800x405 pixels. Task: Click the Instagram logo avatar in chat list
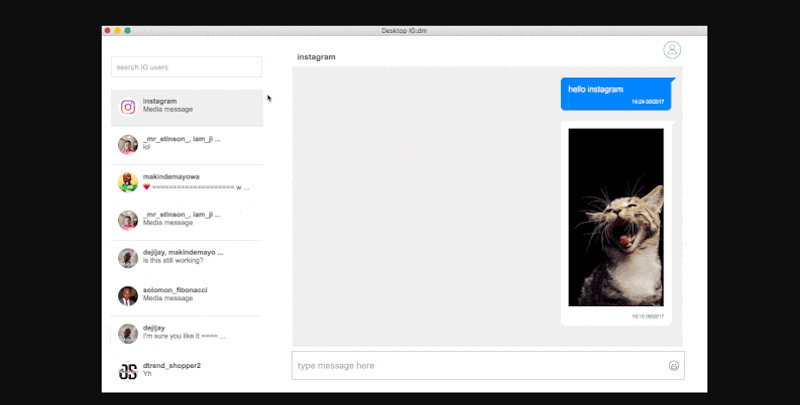(128, 107)
